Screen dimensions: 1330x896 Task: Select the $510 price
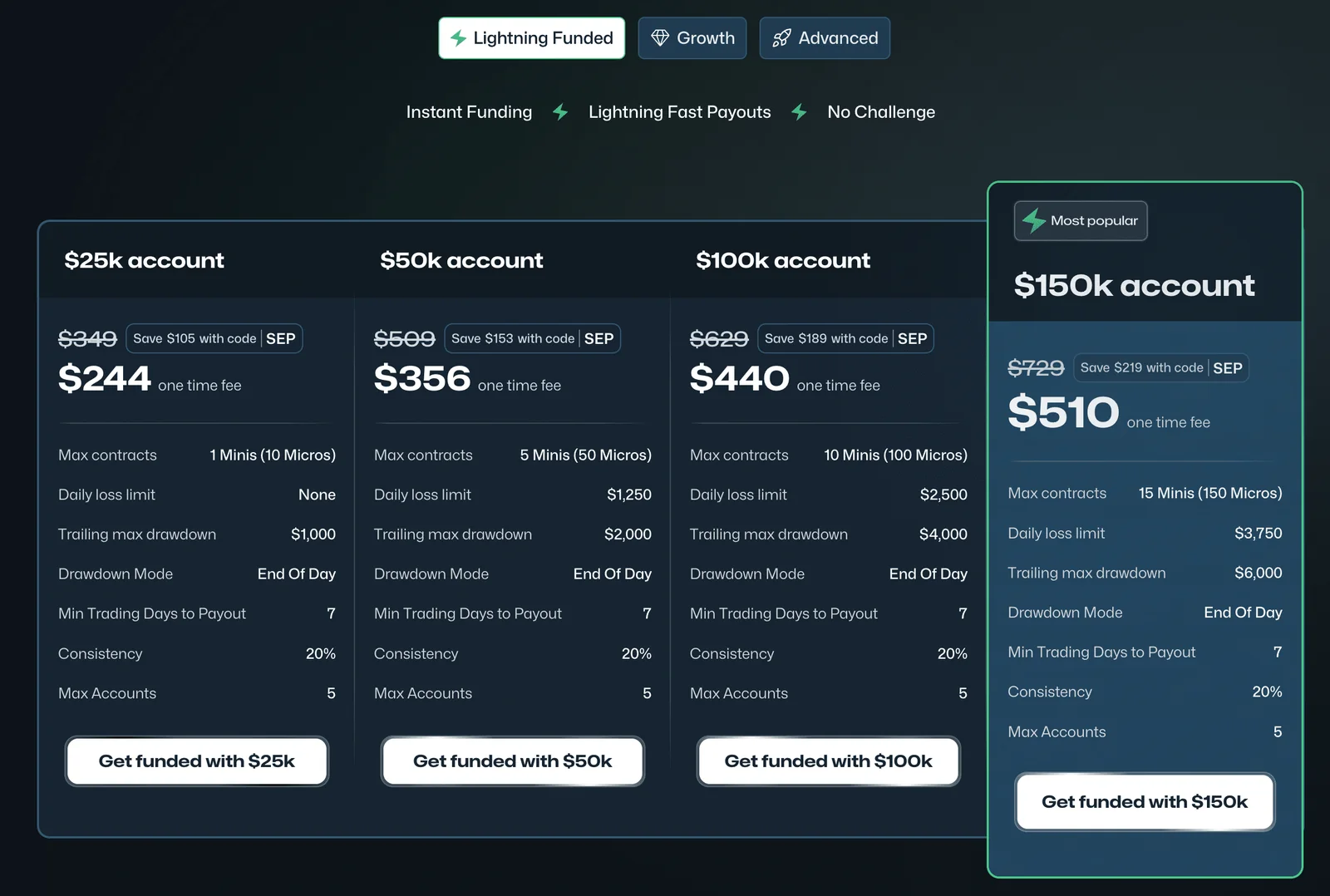point(1064,412)
